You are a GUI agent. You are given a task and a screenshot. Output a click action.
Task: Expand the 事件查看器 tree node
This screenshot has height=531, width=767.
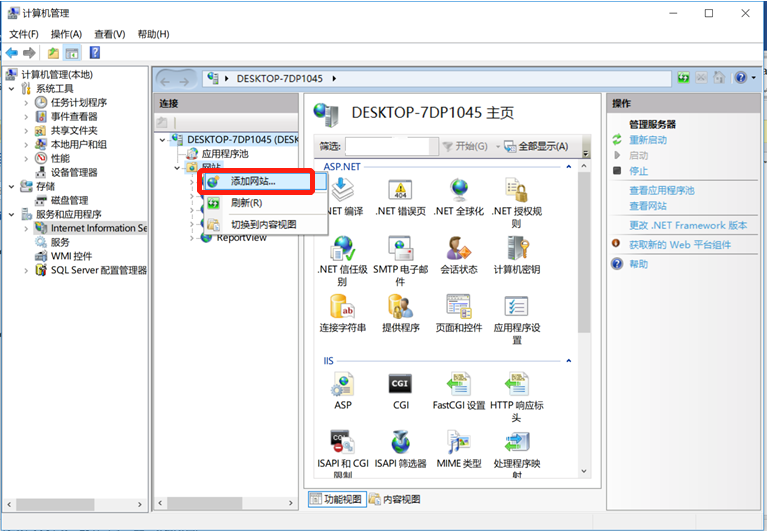pyautogui.click(x=26, y=117)
